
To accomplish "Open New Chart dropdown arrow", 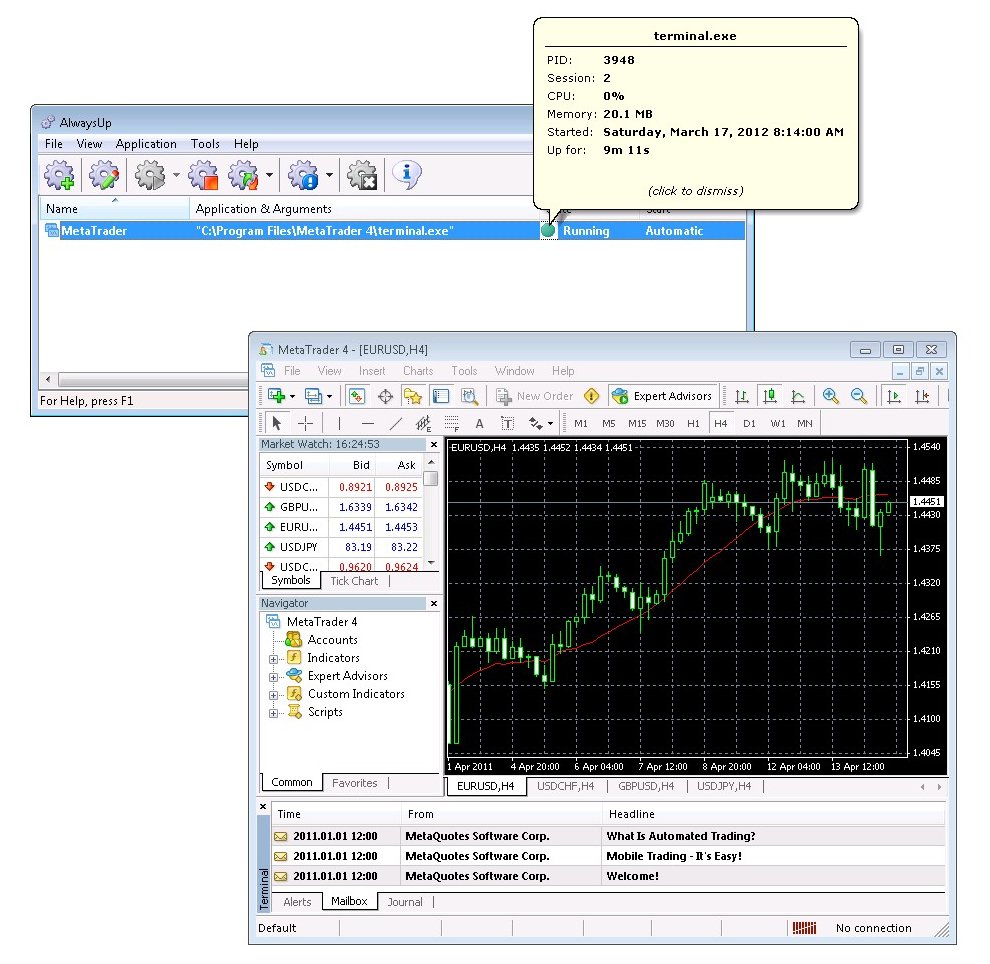I will pyautogui.click(x=292, y=396).
